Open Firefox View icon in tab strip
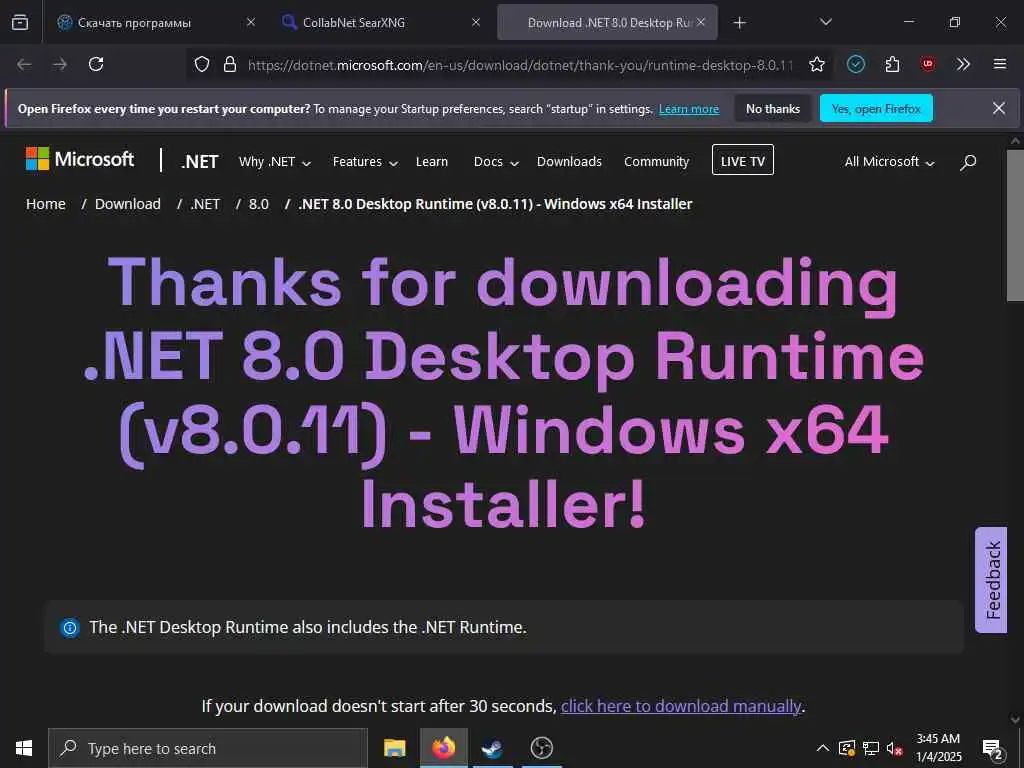Screen dimensions: 1024x768 [x=20, y=22]
